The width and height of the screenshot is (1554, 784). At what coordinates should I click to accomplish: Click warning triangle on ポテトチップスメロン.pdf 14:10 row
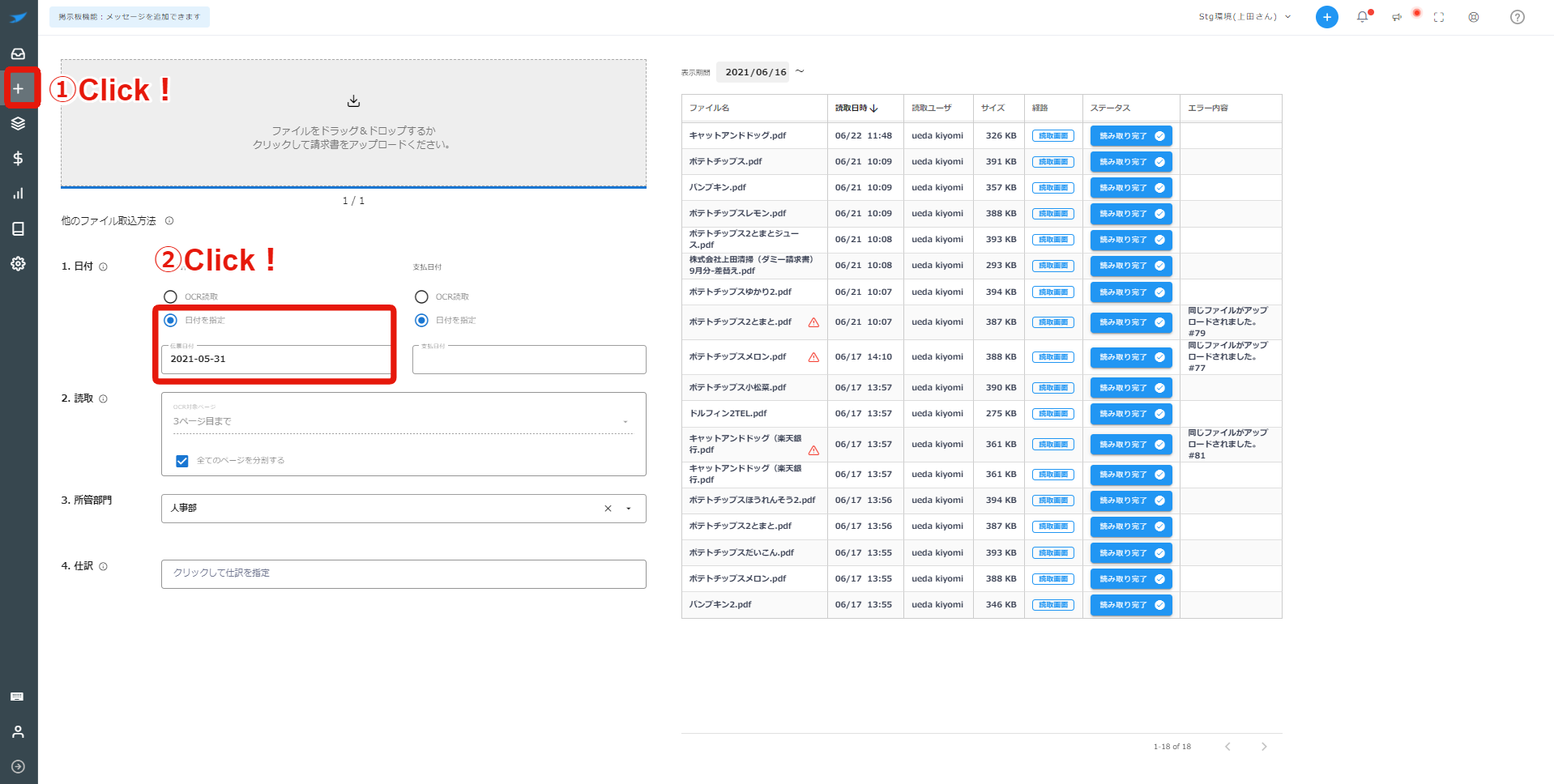coord(813,357)
